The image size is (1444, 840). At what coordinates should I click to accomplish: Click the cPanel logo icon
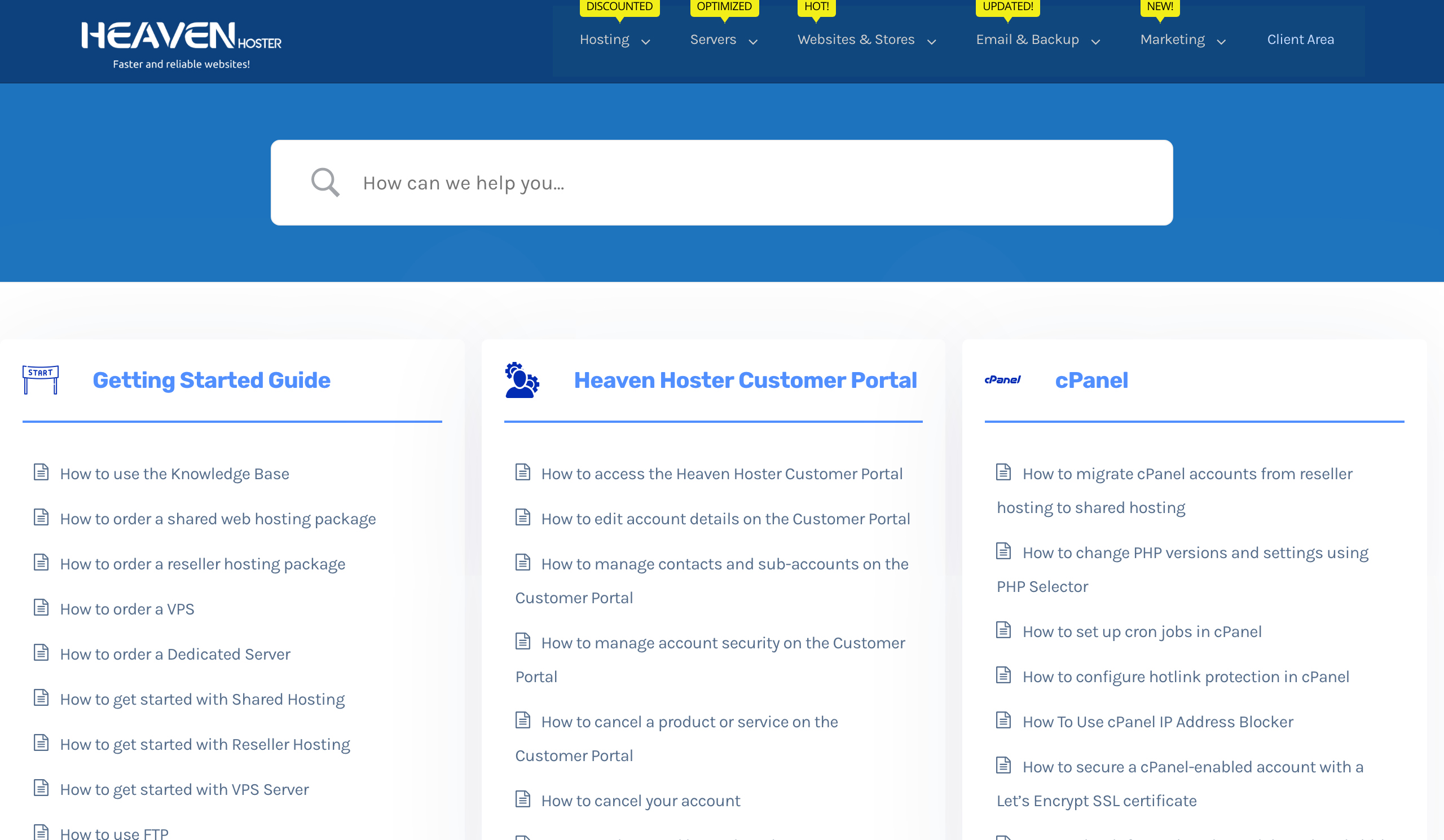pyautogui.click(x=1002, y=379)
